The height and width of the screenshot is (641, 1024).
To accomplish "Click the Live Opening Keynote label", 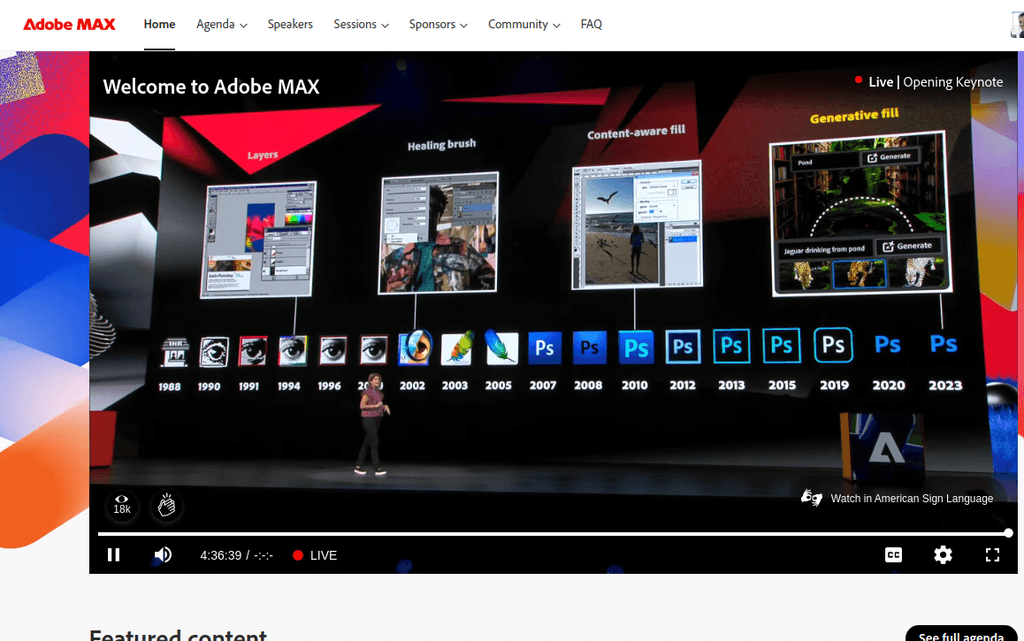I will [929, 82].
